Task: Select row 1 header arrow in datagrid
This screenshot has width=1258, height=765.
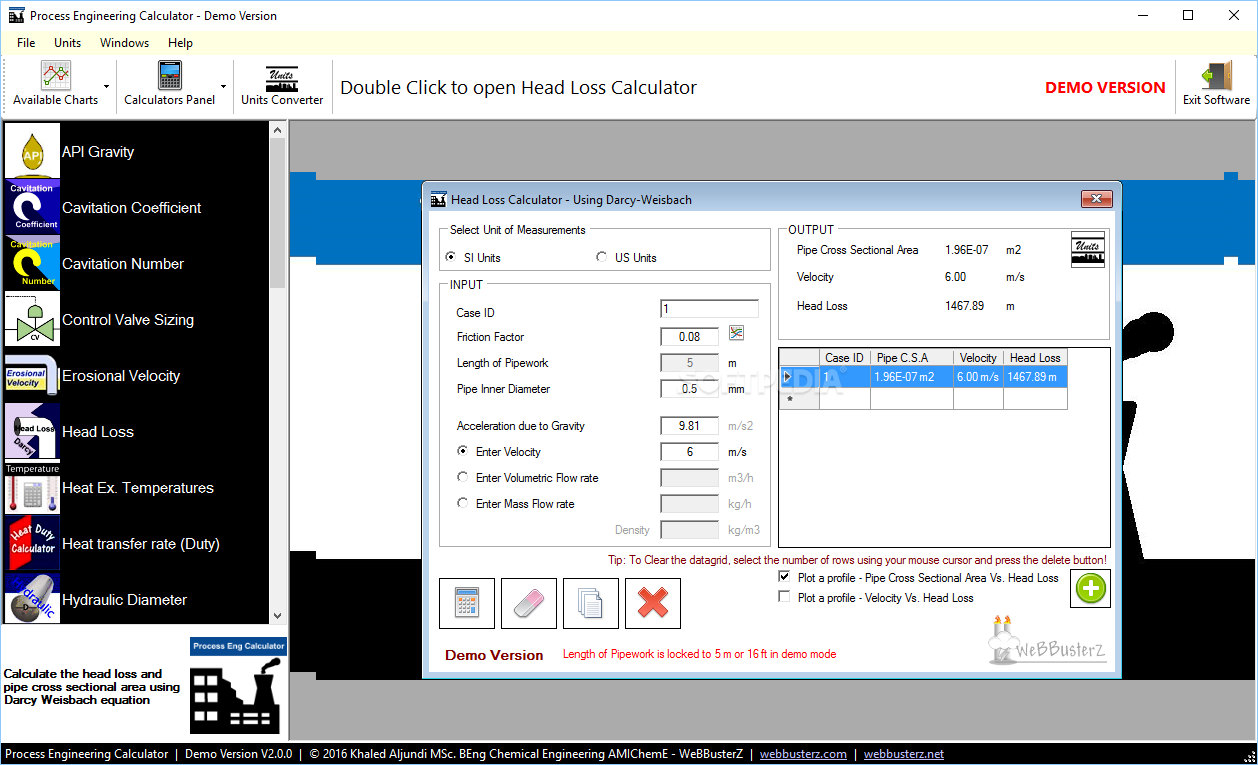Action: (x=799, y=377)
